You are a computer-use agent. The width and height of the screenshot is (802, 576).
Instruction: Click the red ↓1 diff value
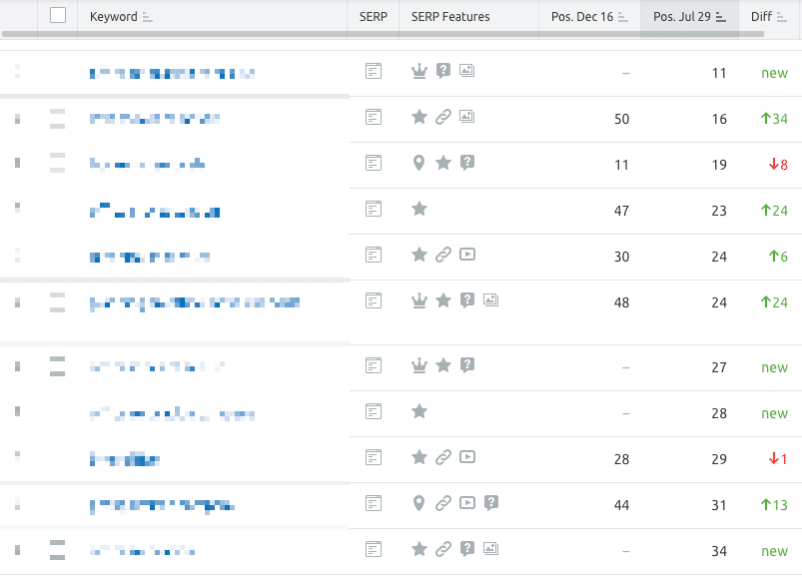pos(778,459)
